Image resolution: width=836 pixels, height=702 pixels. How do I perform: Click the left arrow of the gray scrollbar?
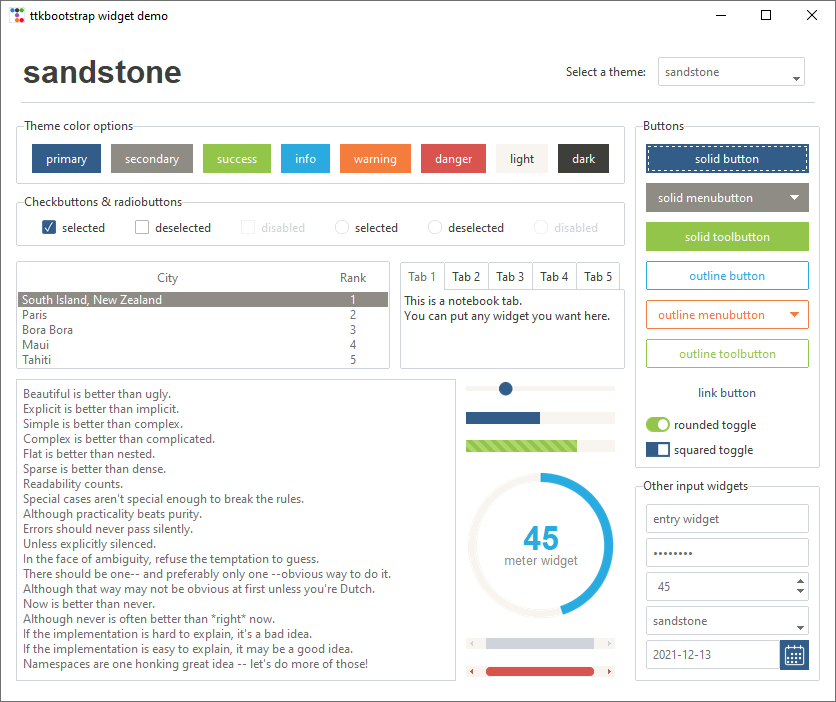click(470, 643)
